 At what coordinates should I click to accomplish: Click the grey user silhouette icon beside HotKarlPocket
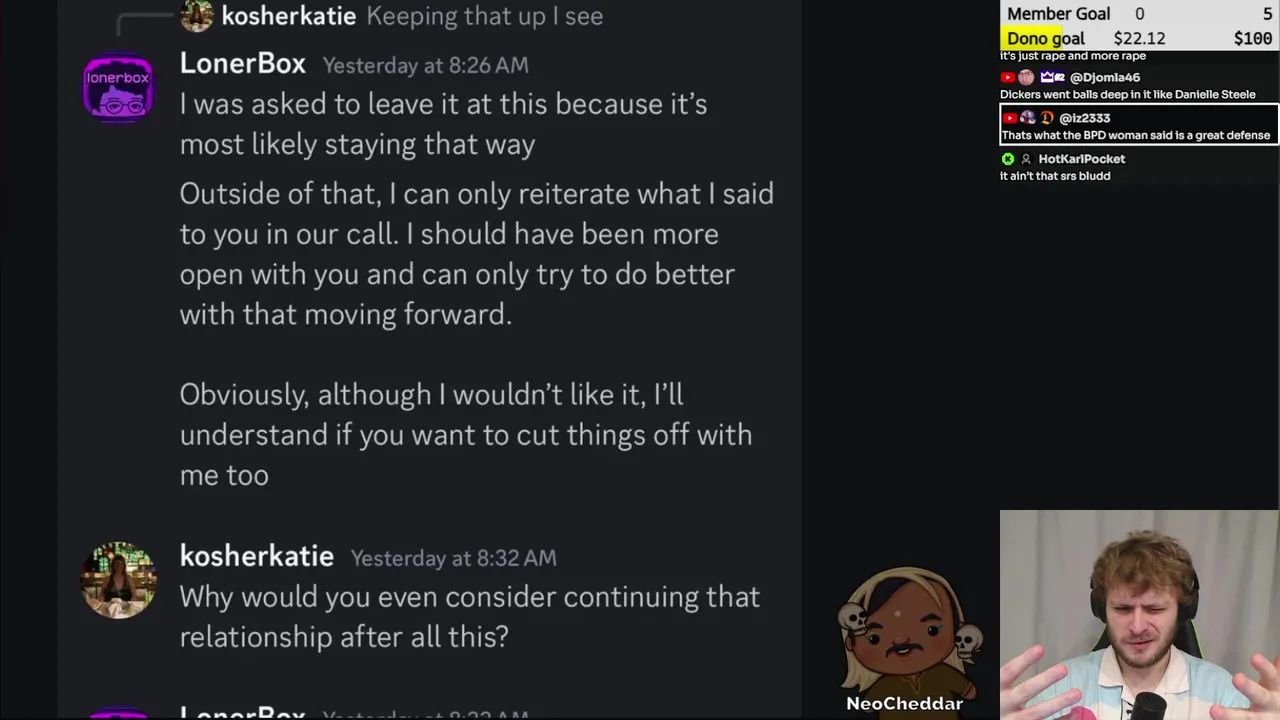click(x=1026, y=159)
